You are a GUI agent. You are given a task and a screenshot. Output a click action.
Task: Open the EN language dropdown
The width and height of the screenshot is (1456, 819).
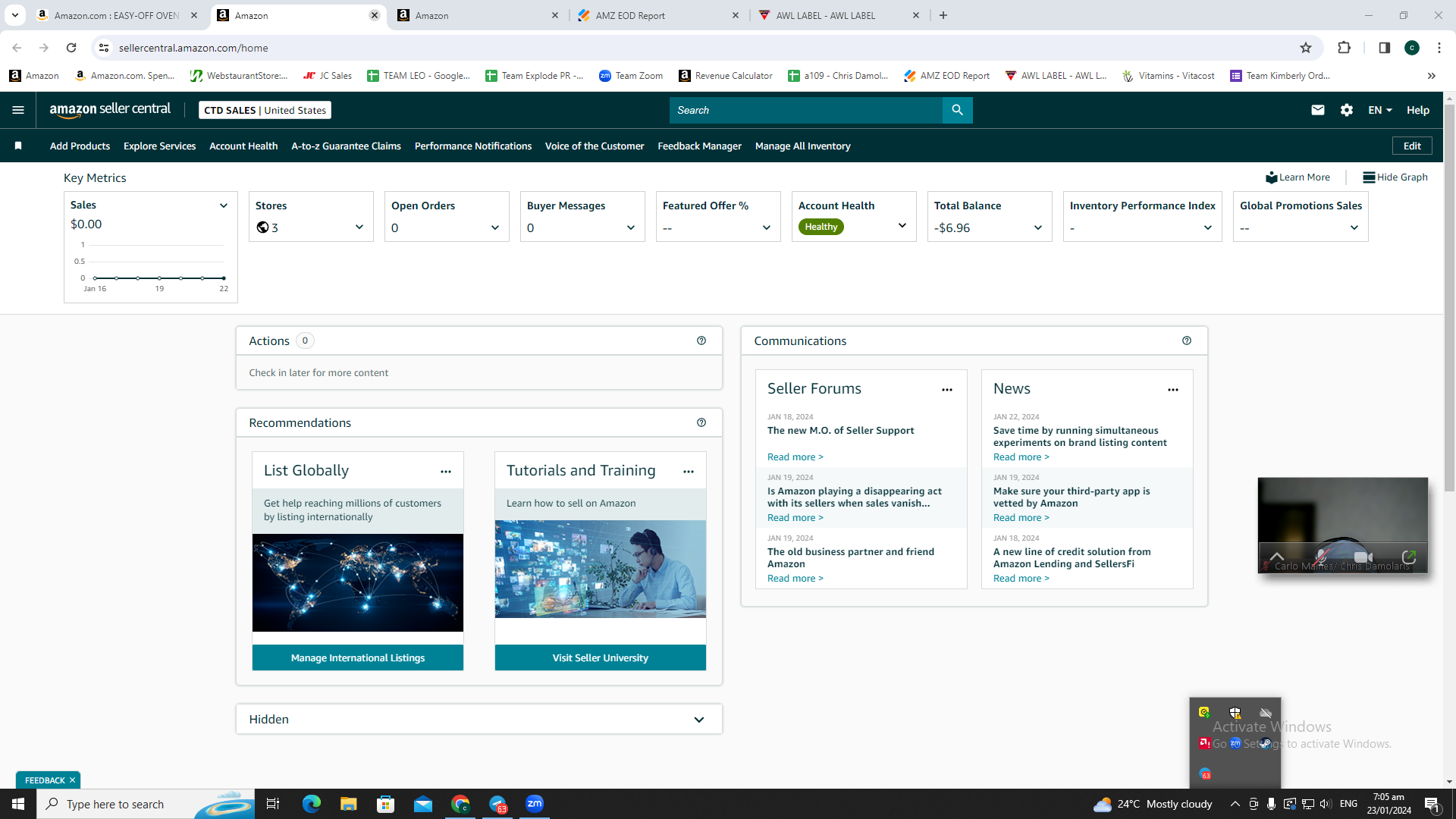1379,110
